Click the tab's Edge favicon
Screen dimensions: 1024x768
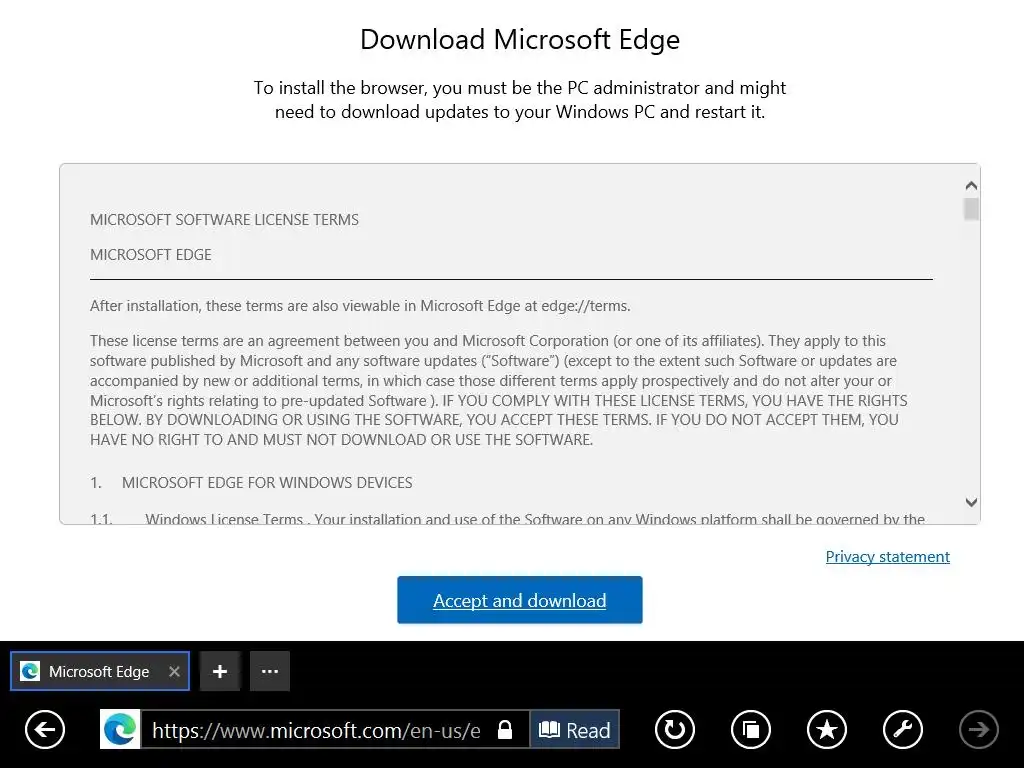tap(30, 671)
